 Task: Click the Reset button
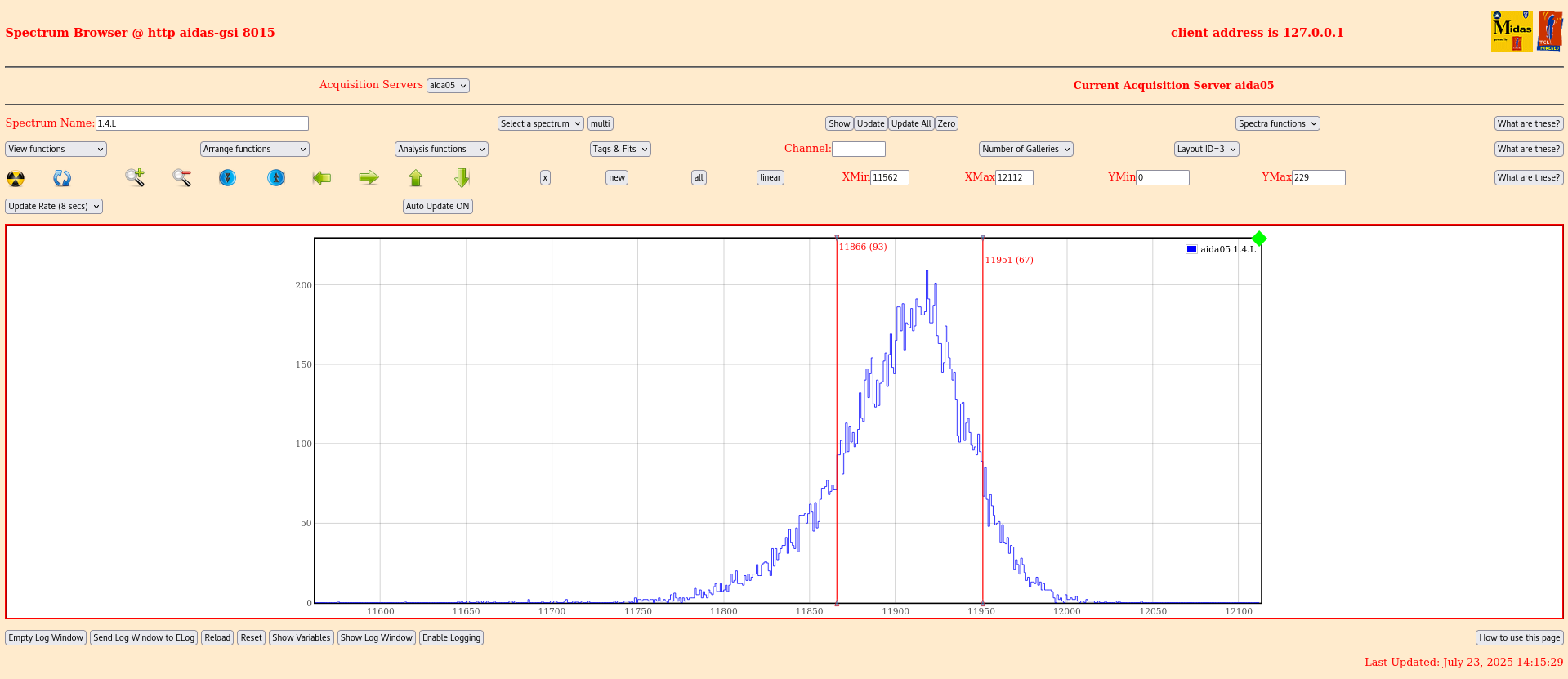coord(252,637)
